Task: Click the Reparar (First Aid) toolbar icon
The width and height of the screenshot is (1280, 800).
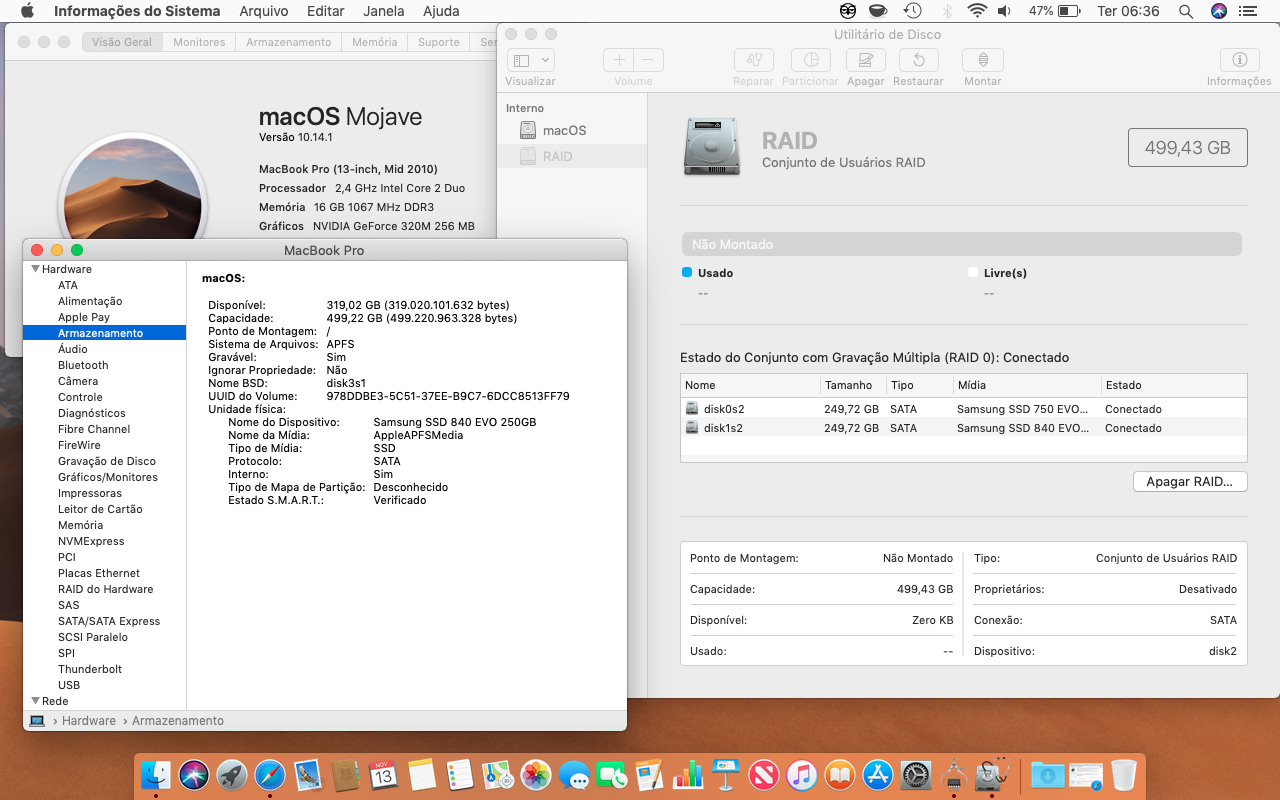Action: (x=753, y=60)
